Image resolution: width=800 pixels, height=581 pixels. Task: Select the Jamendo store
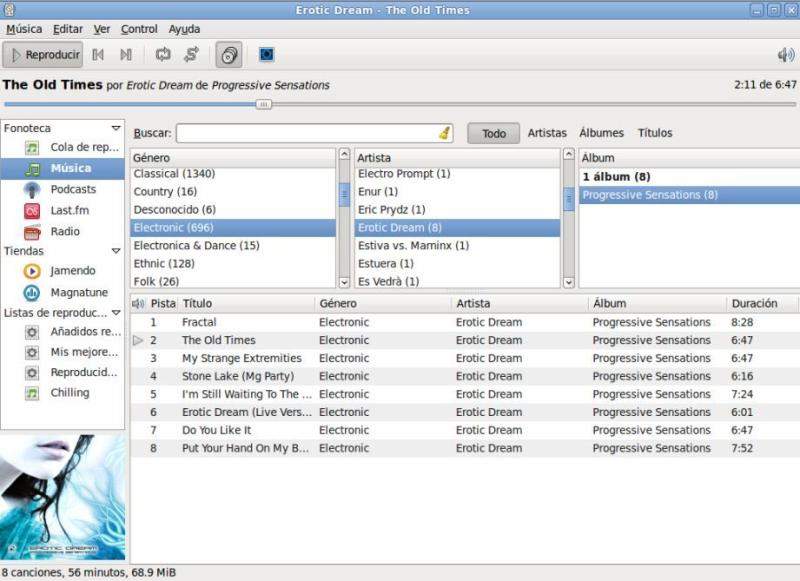click(x=73, y=271)
